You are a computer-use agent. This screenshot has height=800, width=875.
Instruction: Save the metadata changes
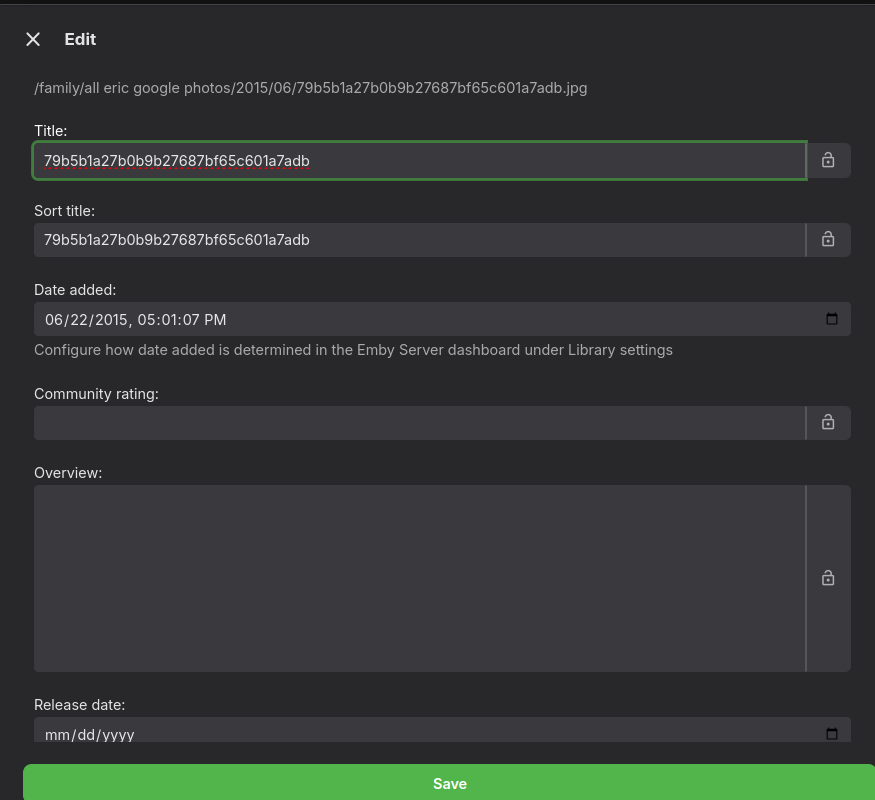click(449, 783)
